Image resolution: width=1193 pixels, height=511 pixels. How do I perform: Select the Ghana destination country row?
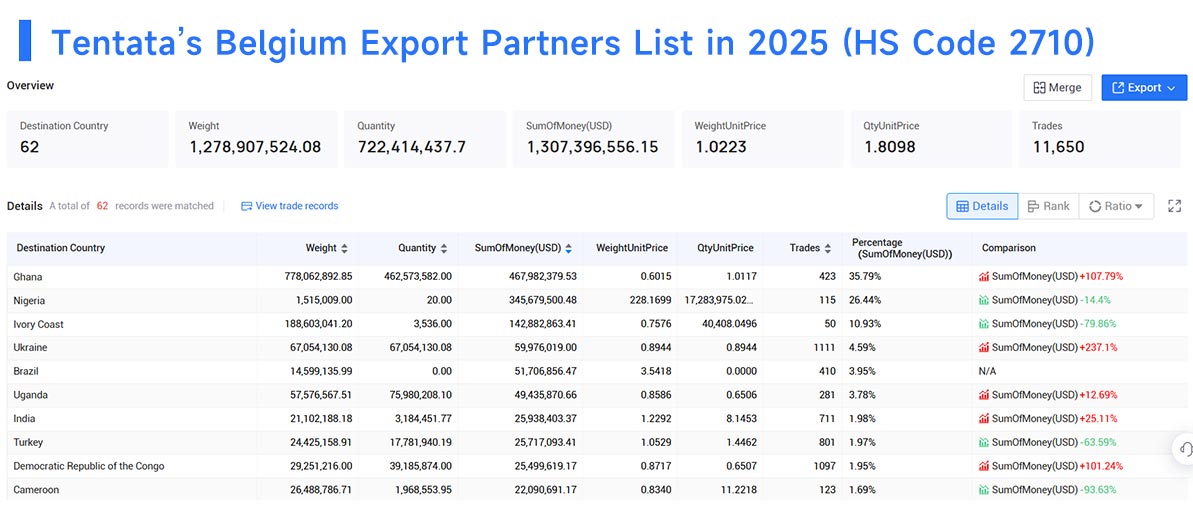(x=596, y=277)
